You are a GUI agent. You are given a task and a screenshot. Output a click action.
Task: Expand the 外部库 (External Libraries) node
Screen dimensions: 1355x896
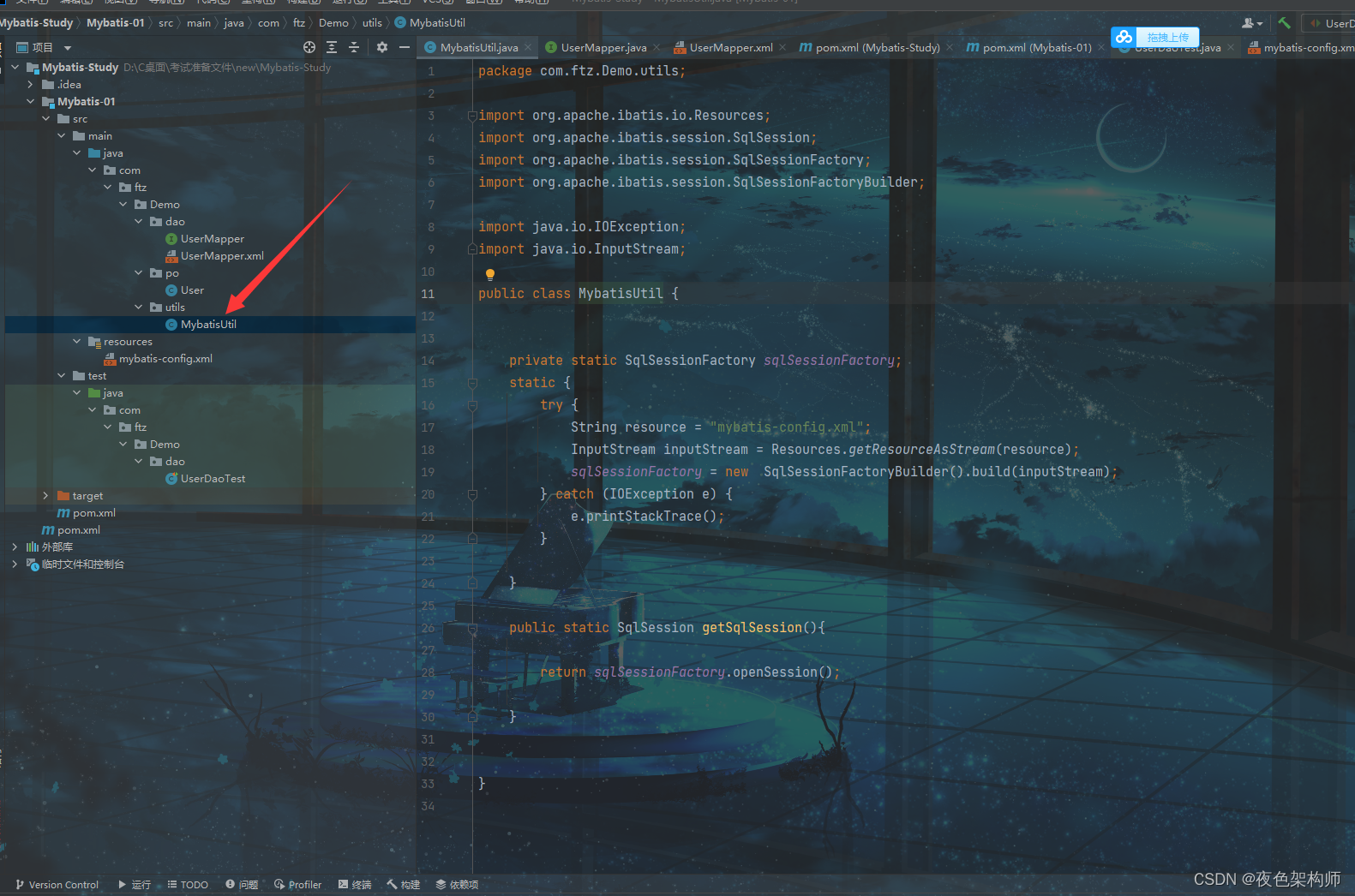pos(15,547)
